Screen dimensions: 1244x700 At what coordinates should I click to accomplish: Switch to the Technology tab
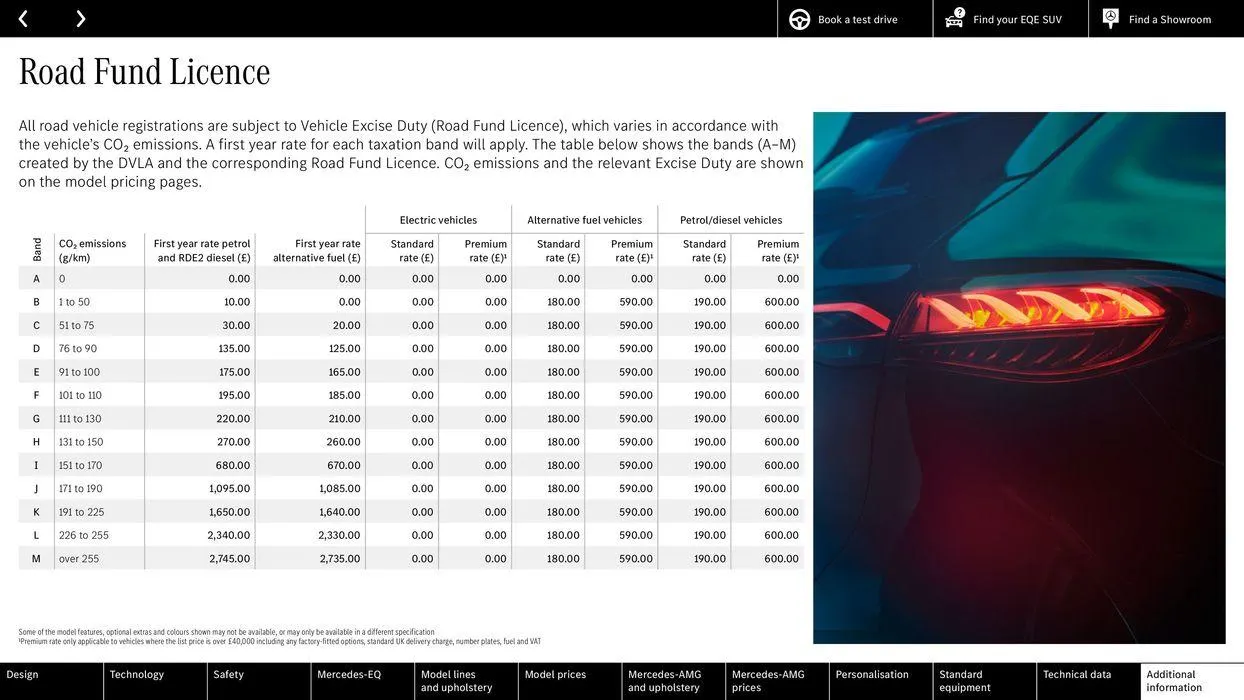click(x=155, y=681)
